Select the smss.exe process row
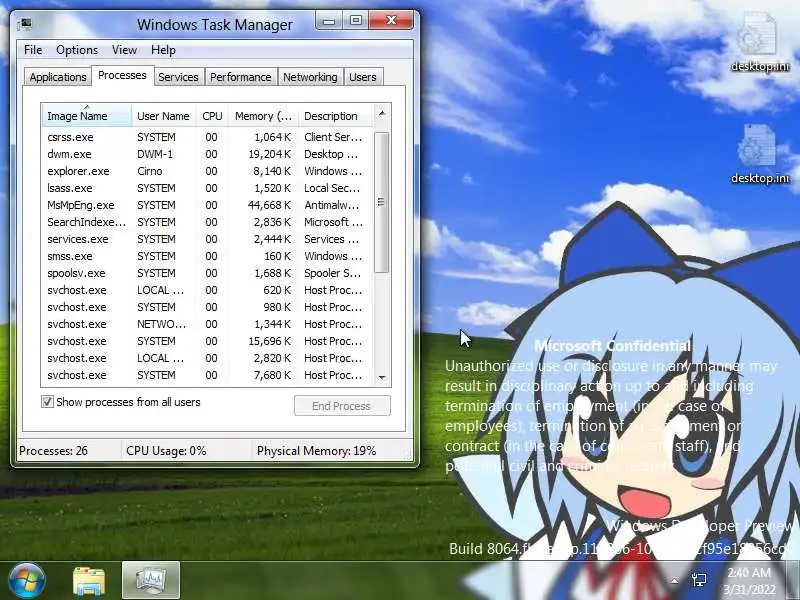The height and width of the screenshot is (600, 800). [x=207, y=256]
